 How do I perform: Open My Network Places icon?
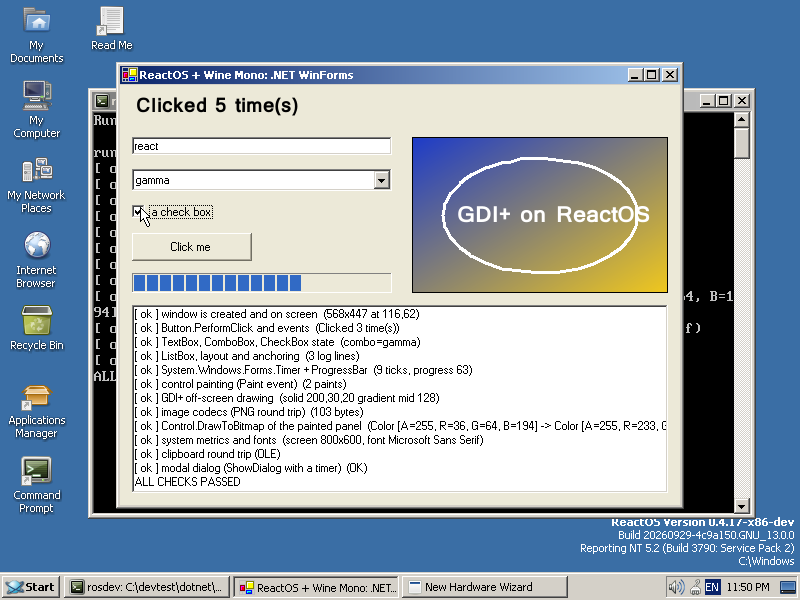click(x=37, y=186)
